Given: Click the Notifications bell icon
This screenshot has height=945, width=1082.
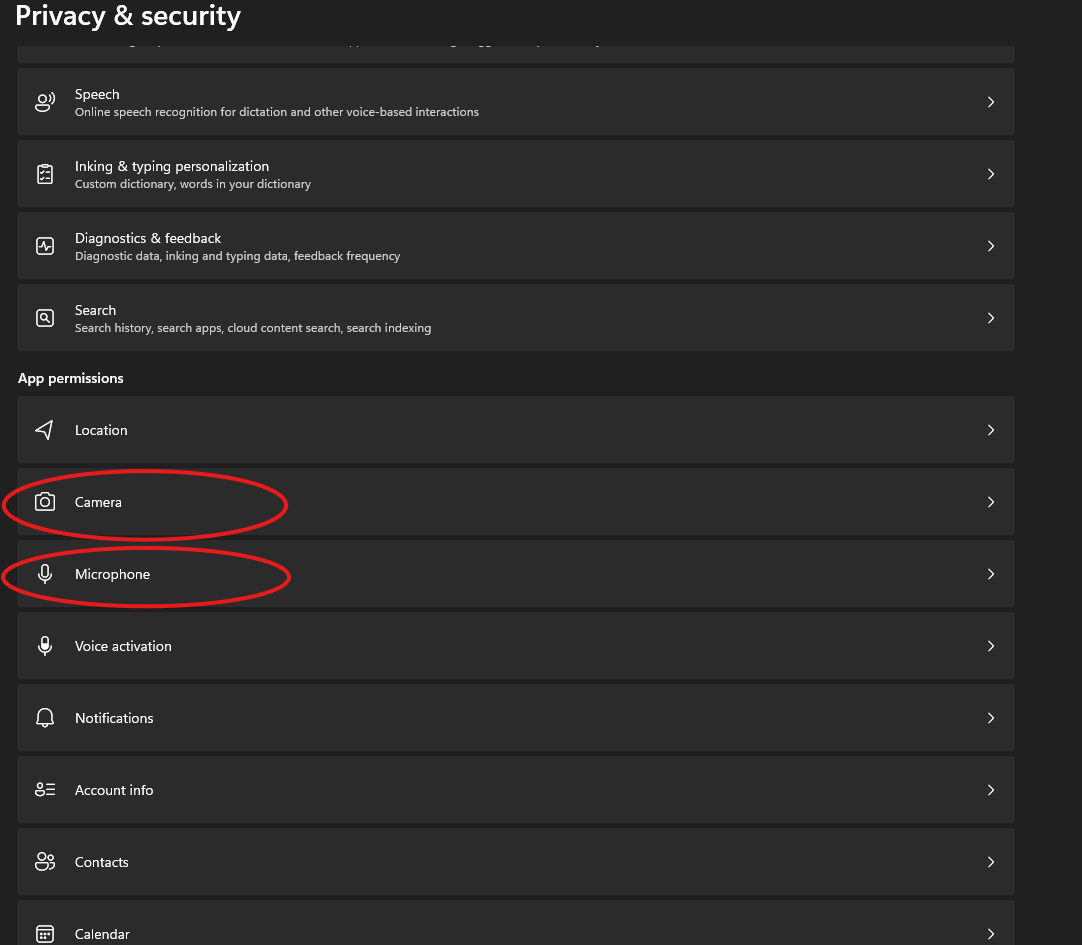Looking at the screenshot, I should click(44, 717).
